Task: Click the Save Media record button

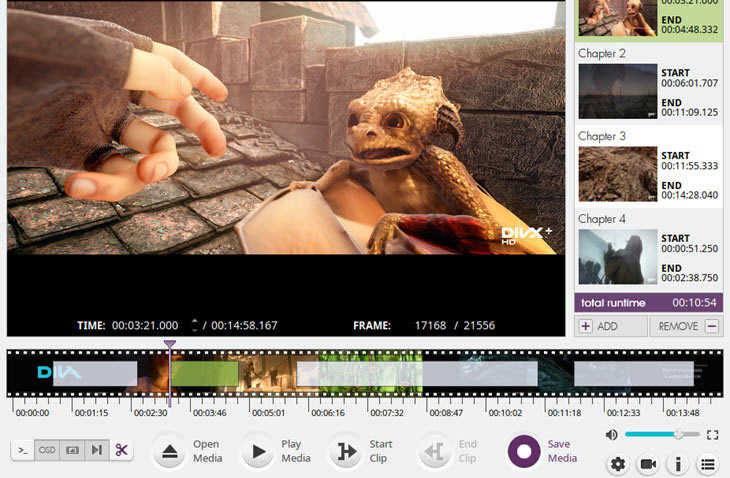Action: click(524, 451)
